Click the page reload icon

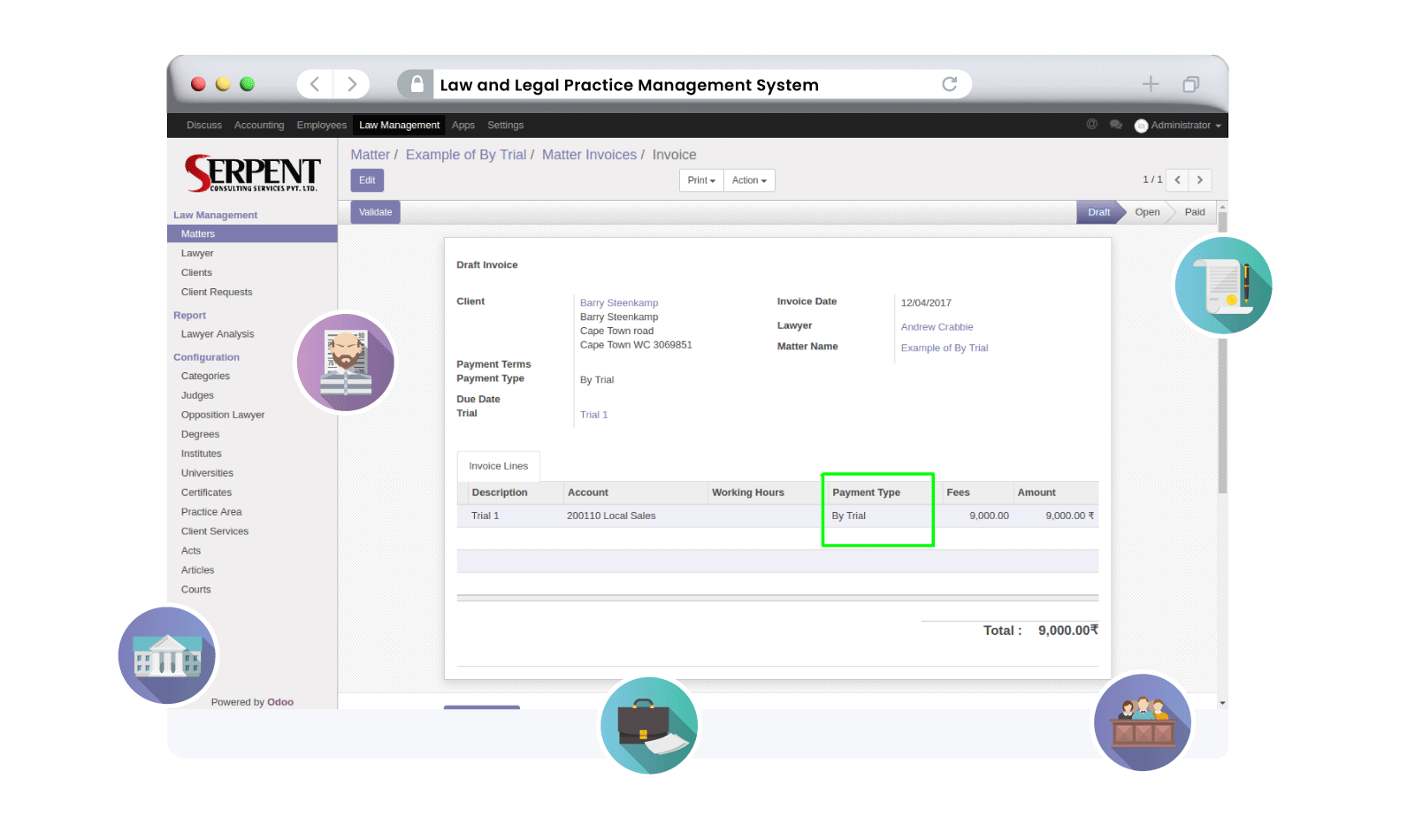pos(949,84)
